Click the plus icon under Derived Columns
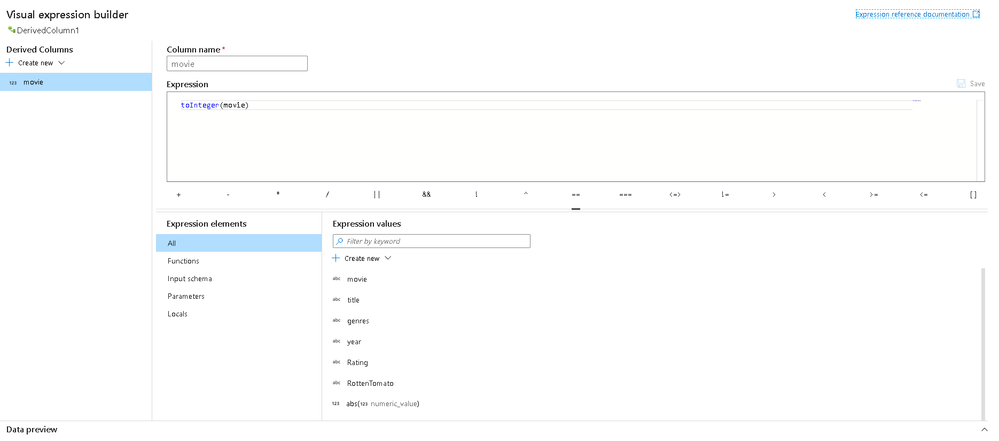 pyautogui.click(x=9, y=62)
